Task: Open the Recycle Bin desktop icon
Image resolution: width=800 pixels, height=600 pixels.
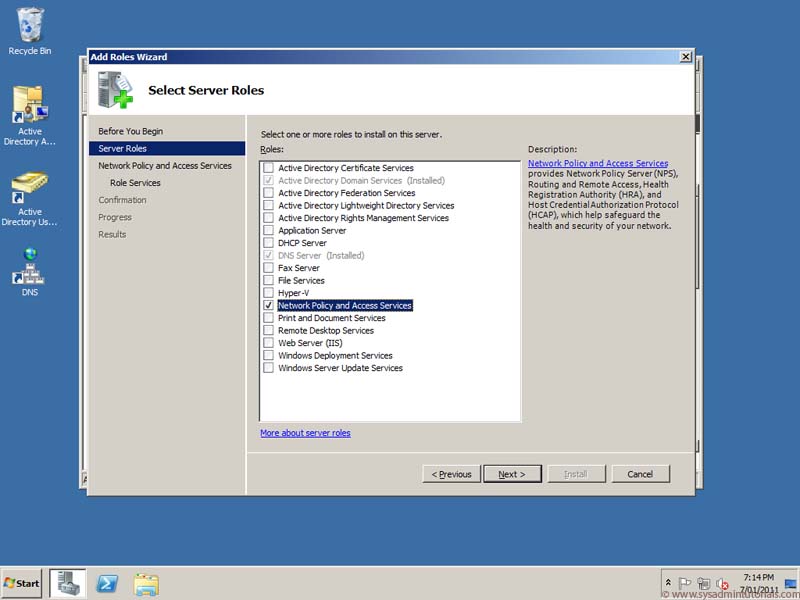Action: [30, 31]
